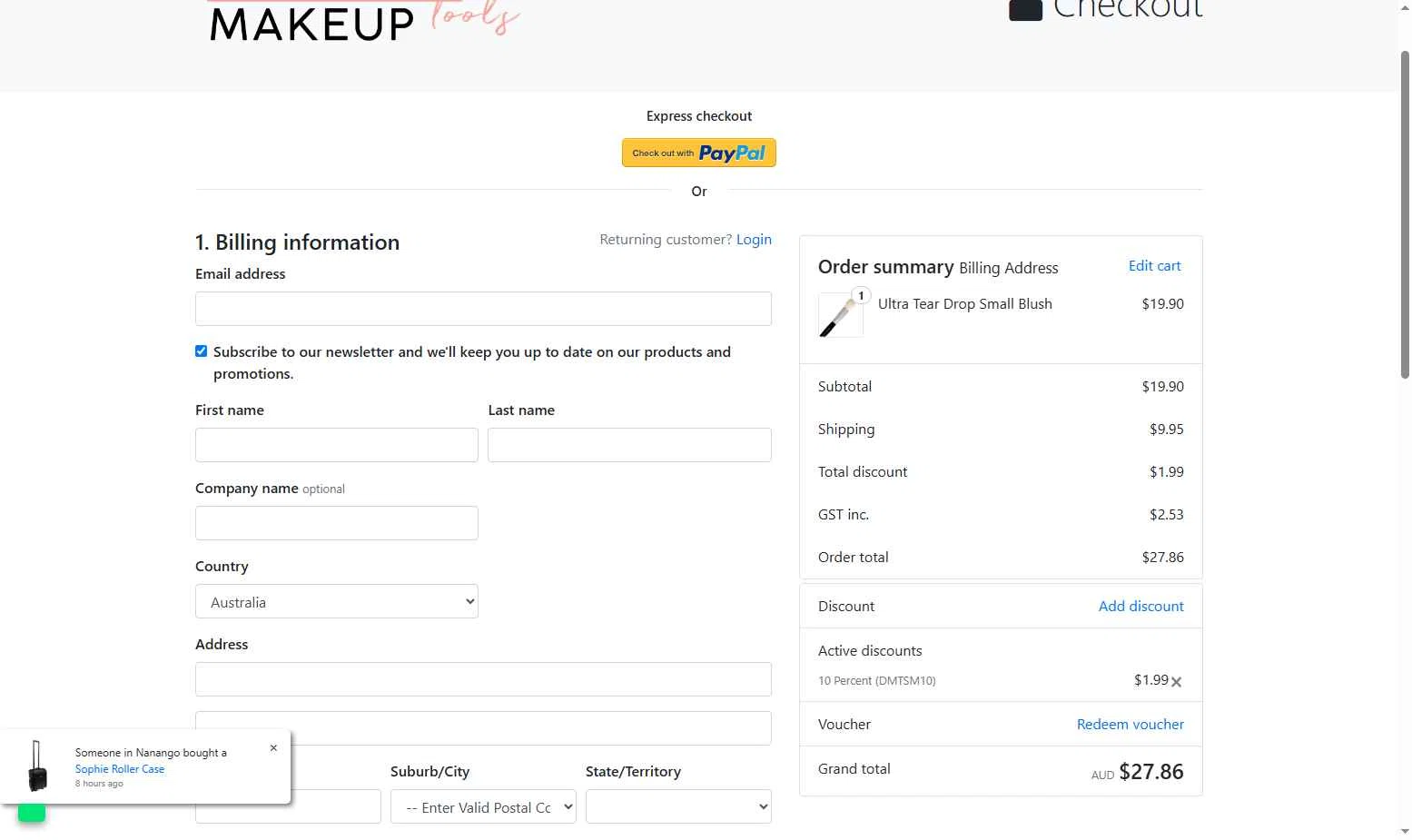Click the newsletter subscription label text
The image size is (1412, 840).
472,363
